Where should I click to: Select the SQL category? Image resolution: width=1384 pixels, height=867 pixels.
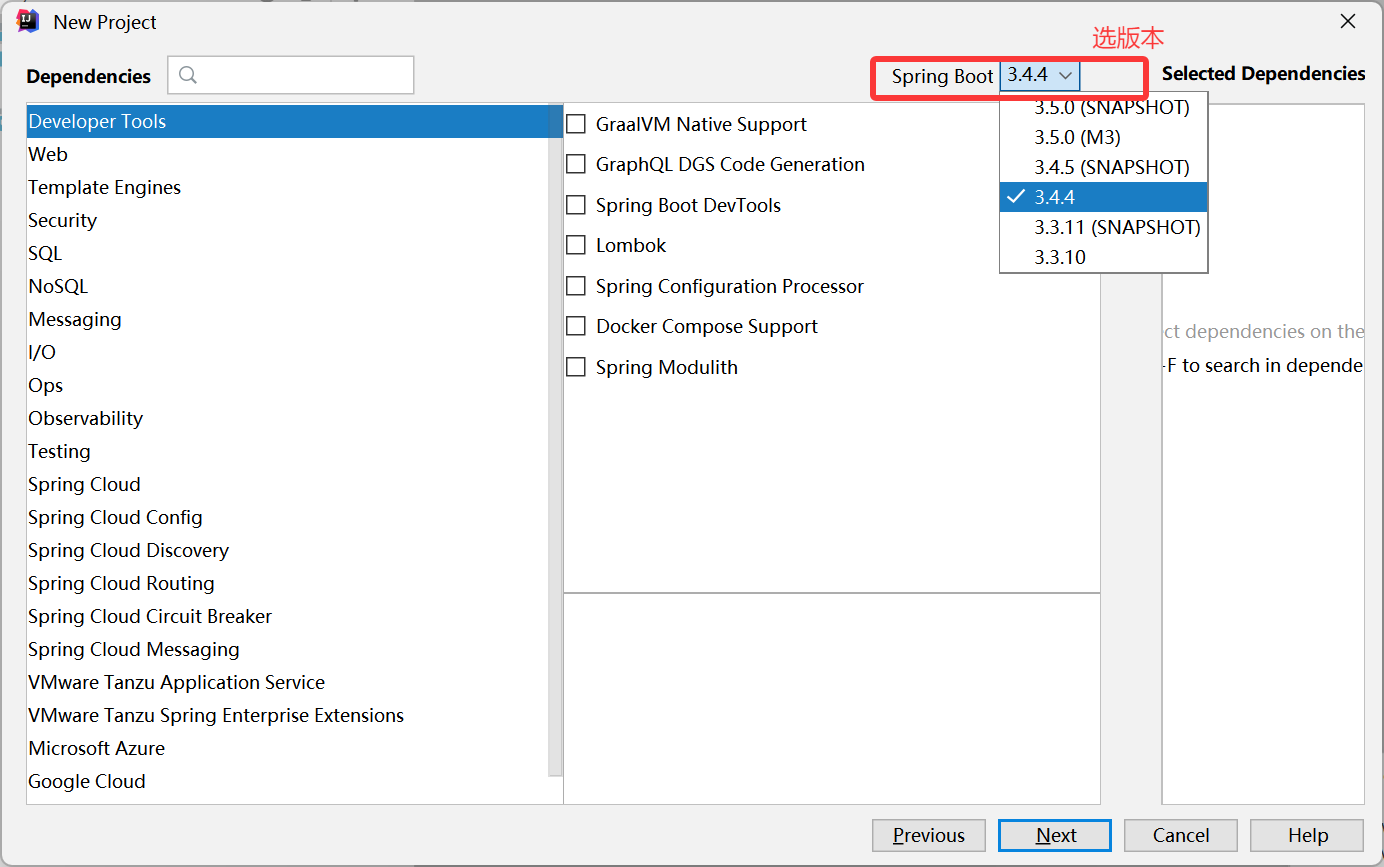tap(288, 253)
